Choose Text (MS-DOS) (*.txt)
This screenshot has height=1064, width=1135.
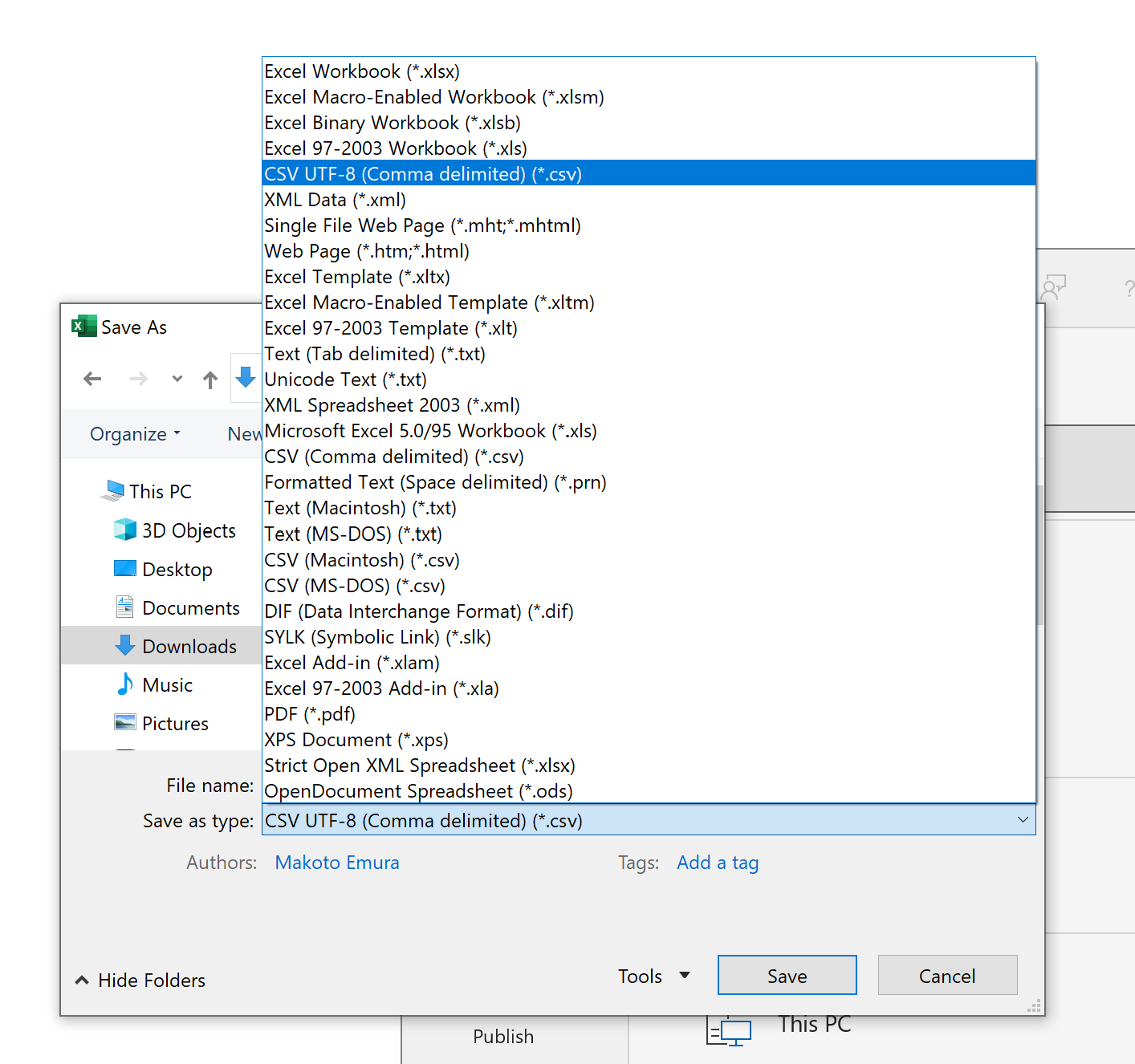(x=649, y=534)
